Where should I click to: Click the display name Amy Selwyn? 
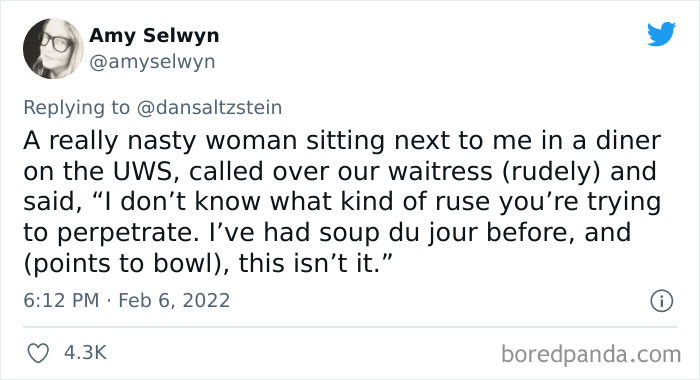click(154, 35)
